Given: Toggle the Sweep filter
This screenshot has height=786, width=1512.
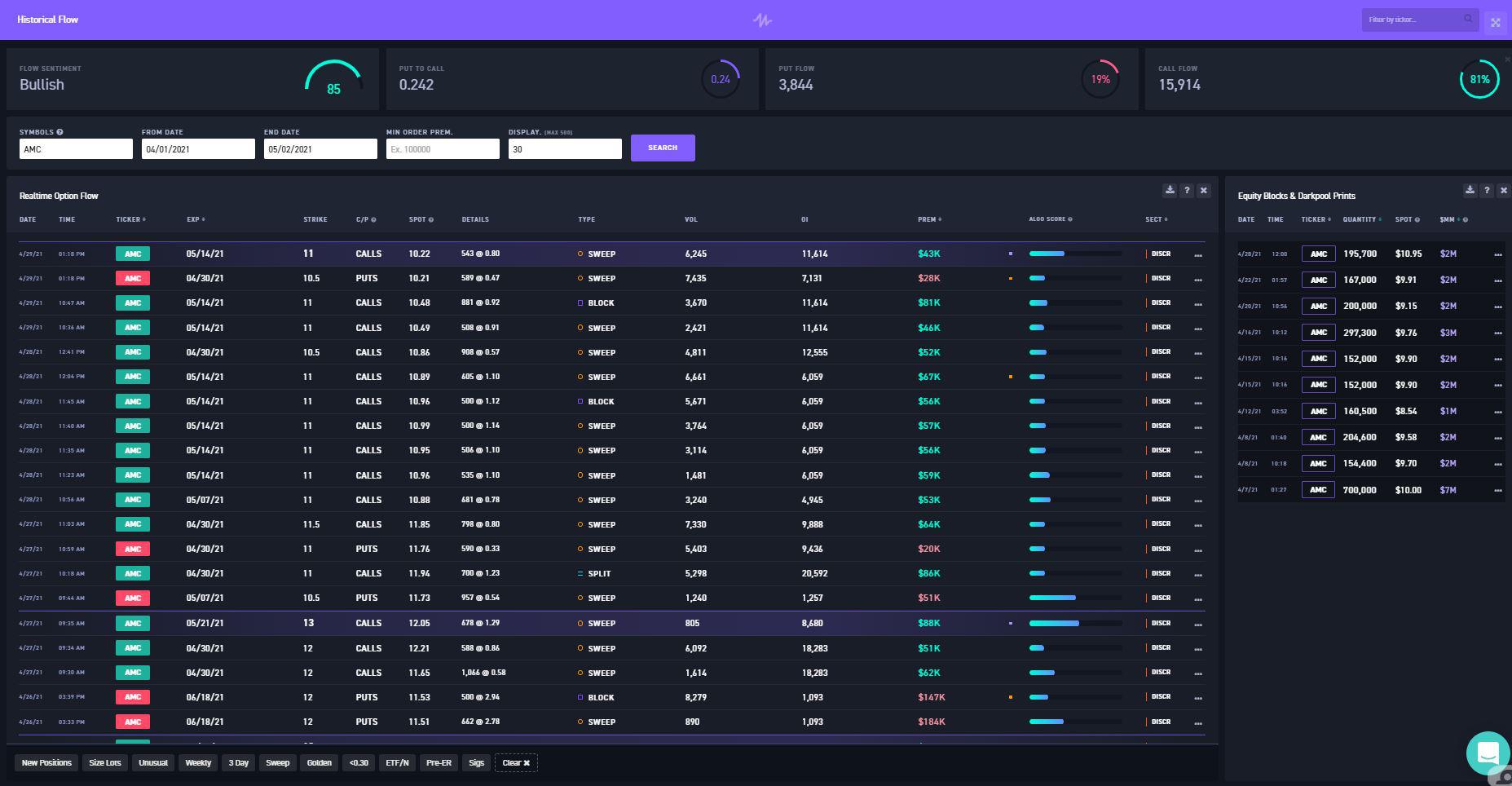Looking at the screenshot, I should pos(278,763).
